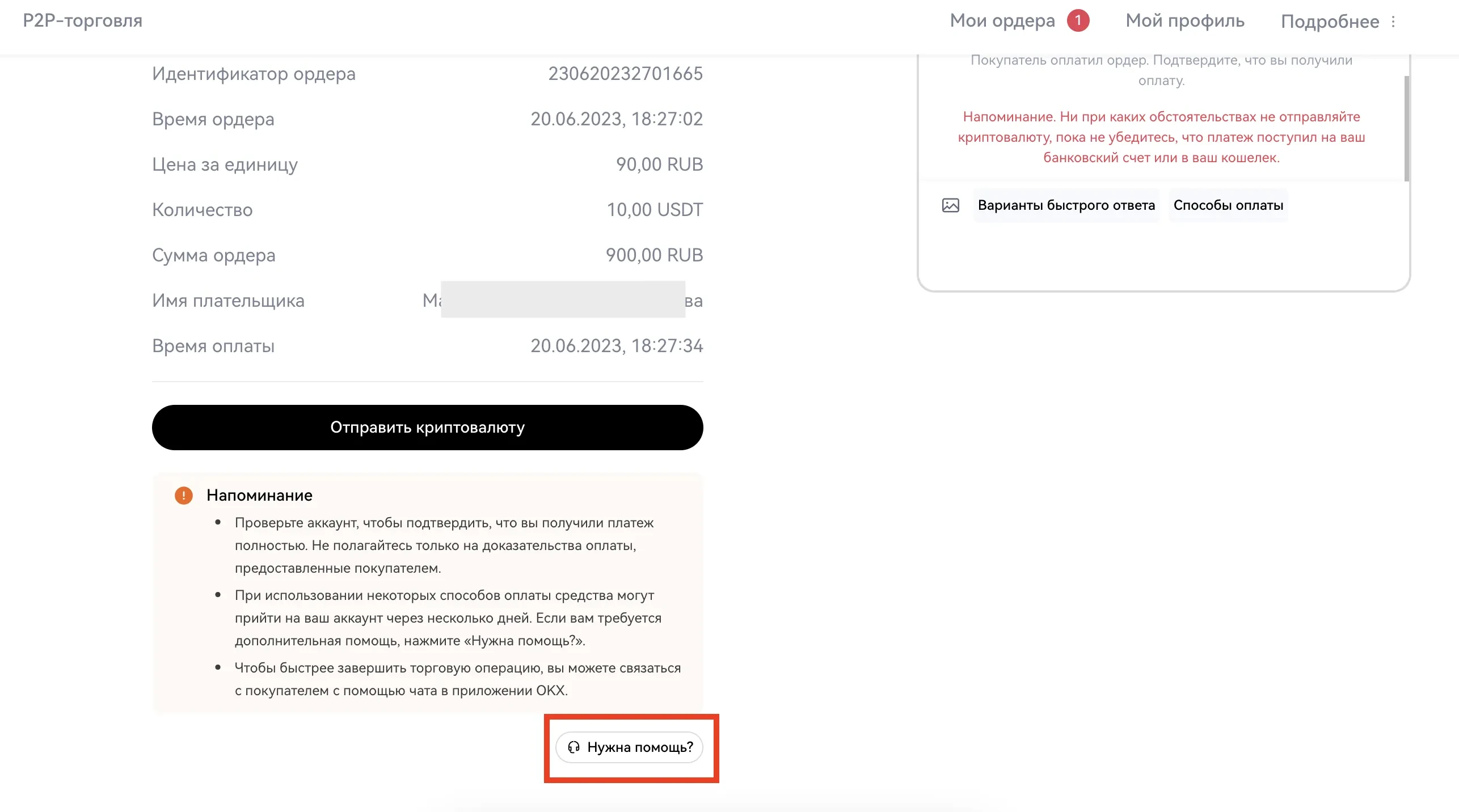Click the Нужна помощь? button
1459x812 pixels.
pos(630,747)
